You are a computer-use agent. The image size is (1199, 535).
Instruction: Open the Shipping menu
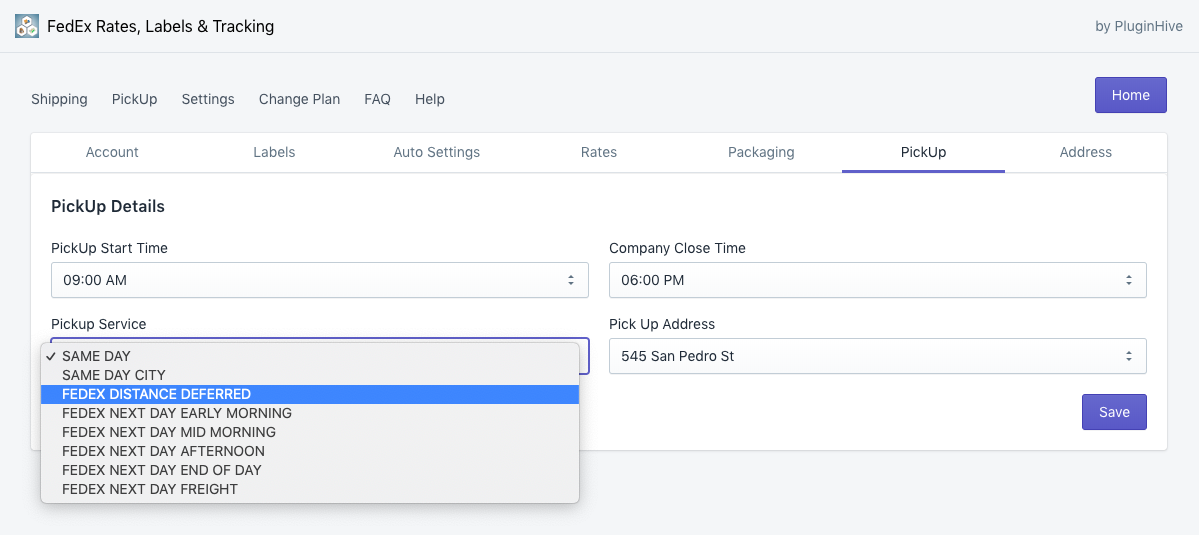point(59,99)
